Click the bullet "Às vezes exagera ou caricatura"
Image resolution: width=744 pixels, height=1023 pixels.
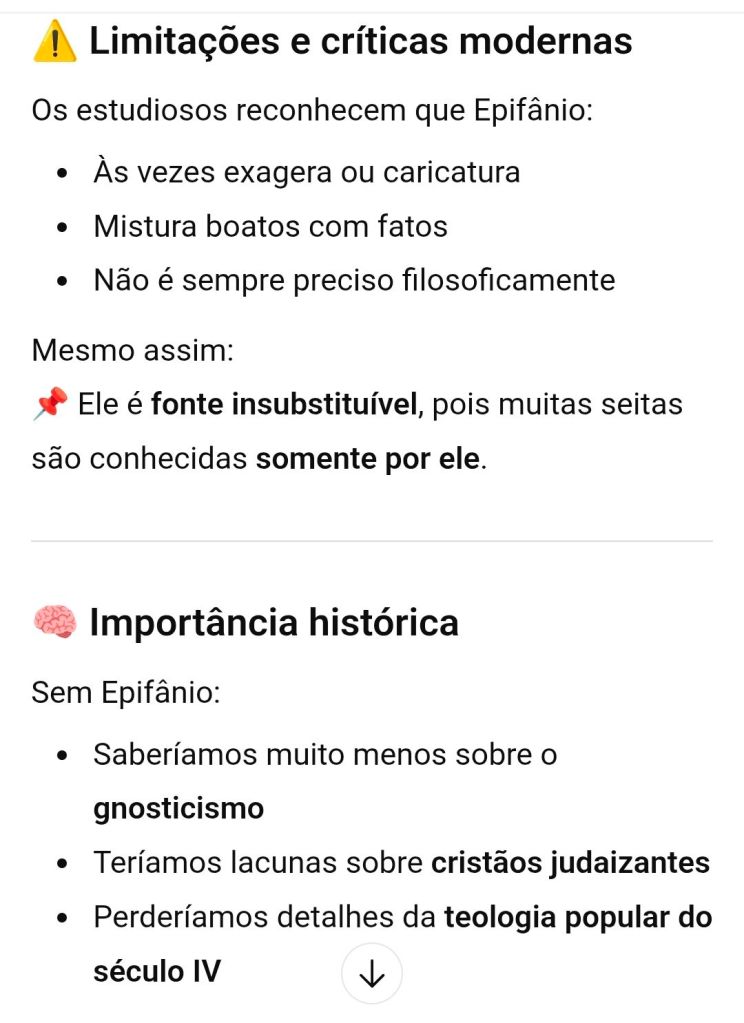306,172
